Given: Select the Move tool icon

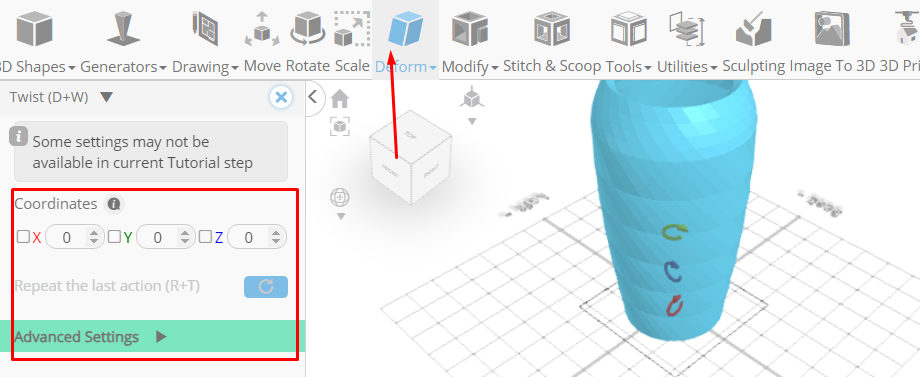Looking at the screenshot, I should pos(262,28).
